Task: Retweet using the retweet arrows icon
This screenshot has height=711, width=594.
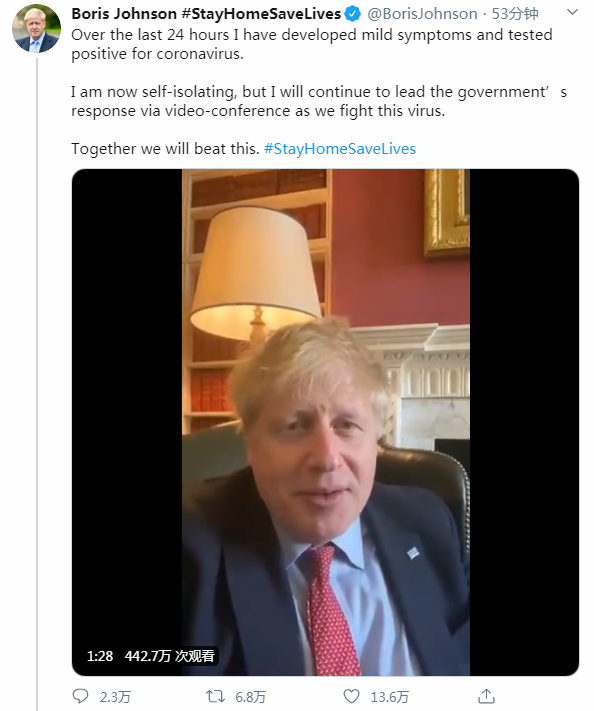Action: point(215,696)
